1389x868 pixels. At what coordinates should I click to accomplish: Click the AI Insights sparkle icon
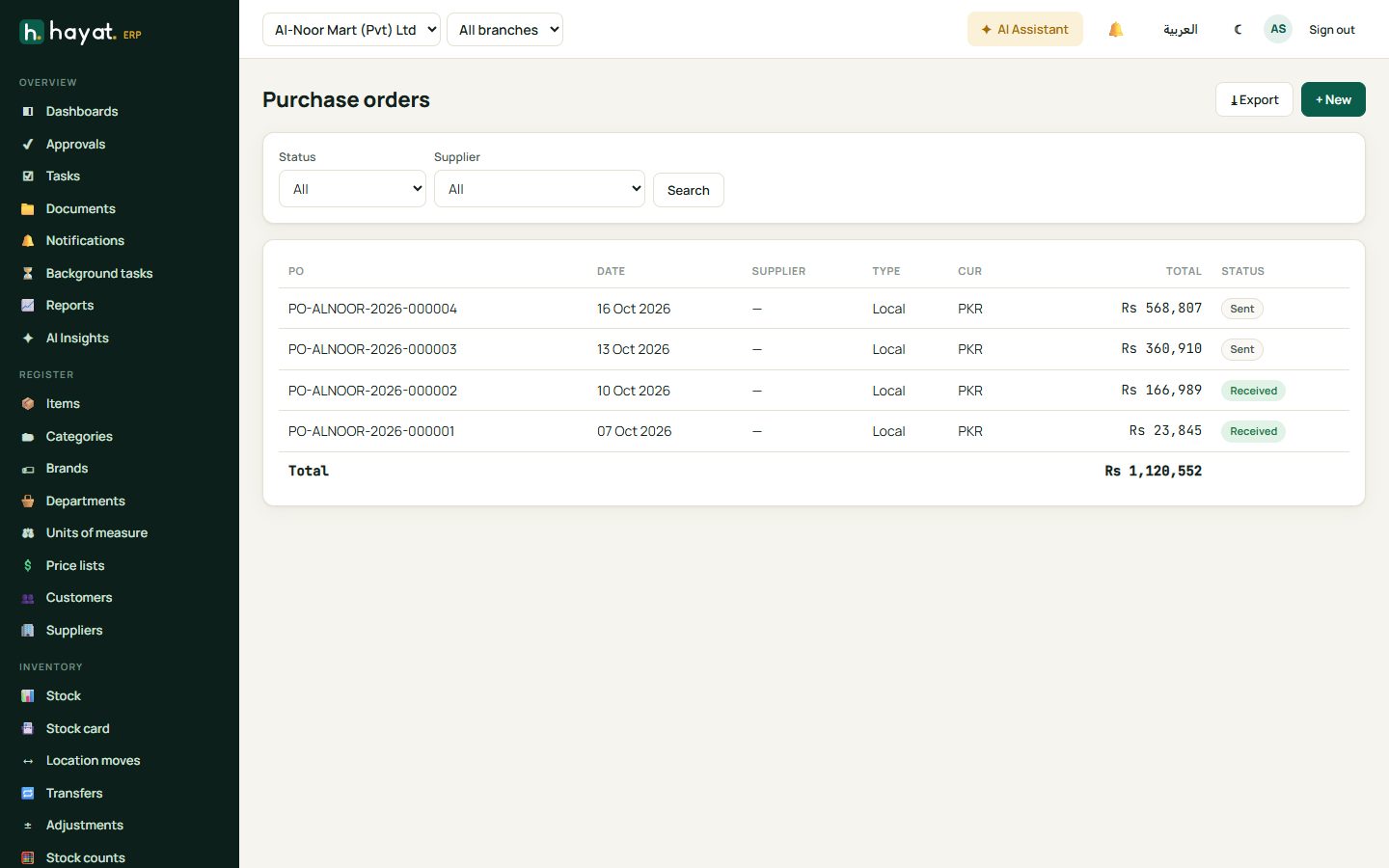click(x=28, y=339)
